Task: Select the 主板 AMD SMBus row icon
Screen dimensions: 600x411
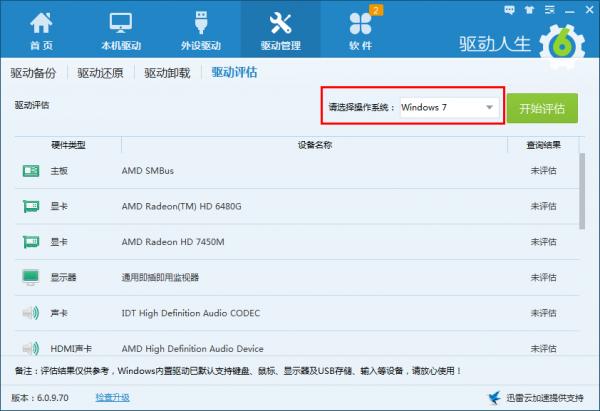Action: pos(31,171)
